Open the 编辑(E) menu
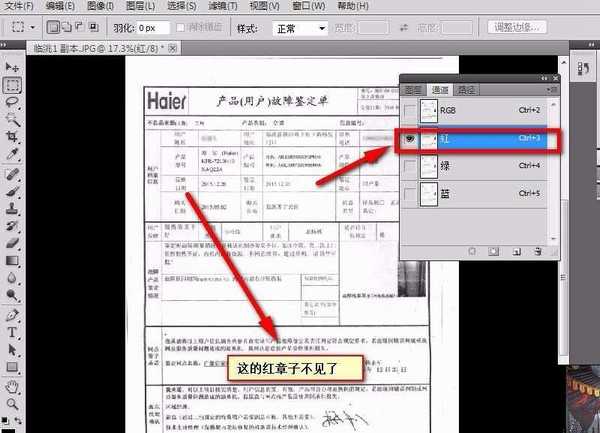Screen dimensions: 600x433 click(x=60, y=6)
